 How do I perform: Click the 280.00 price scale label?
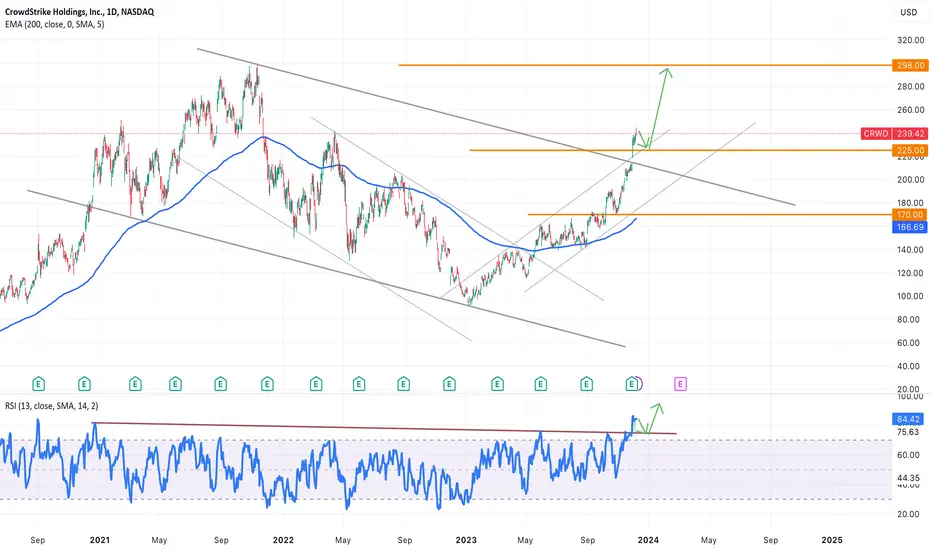(911, 87)
